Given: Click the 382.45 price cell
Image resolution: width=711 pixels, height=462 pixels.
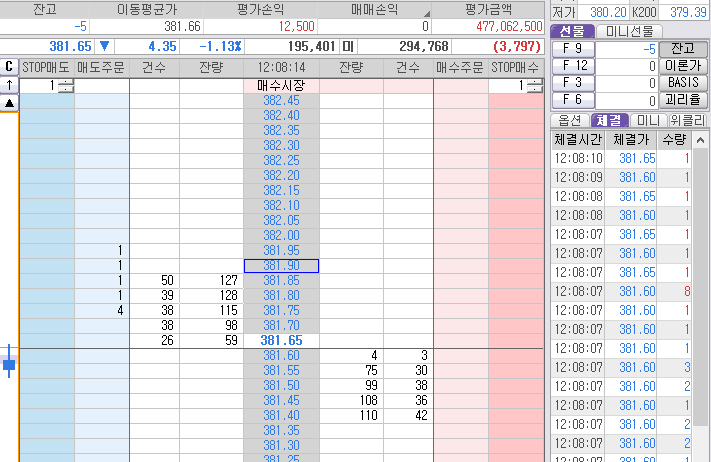Looking at the screenshot, I should click(x=281, y=101).
